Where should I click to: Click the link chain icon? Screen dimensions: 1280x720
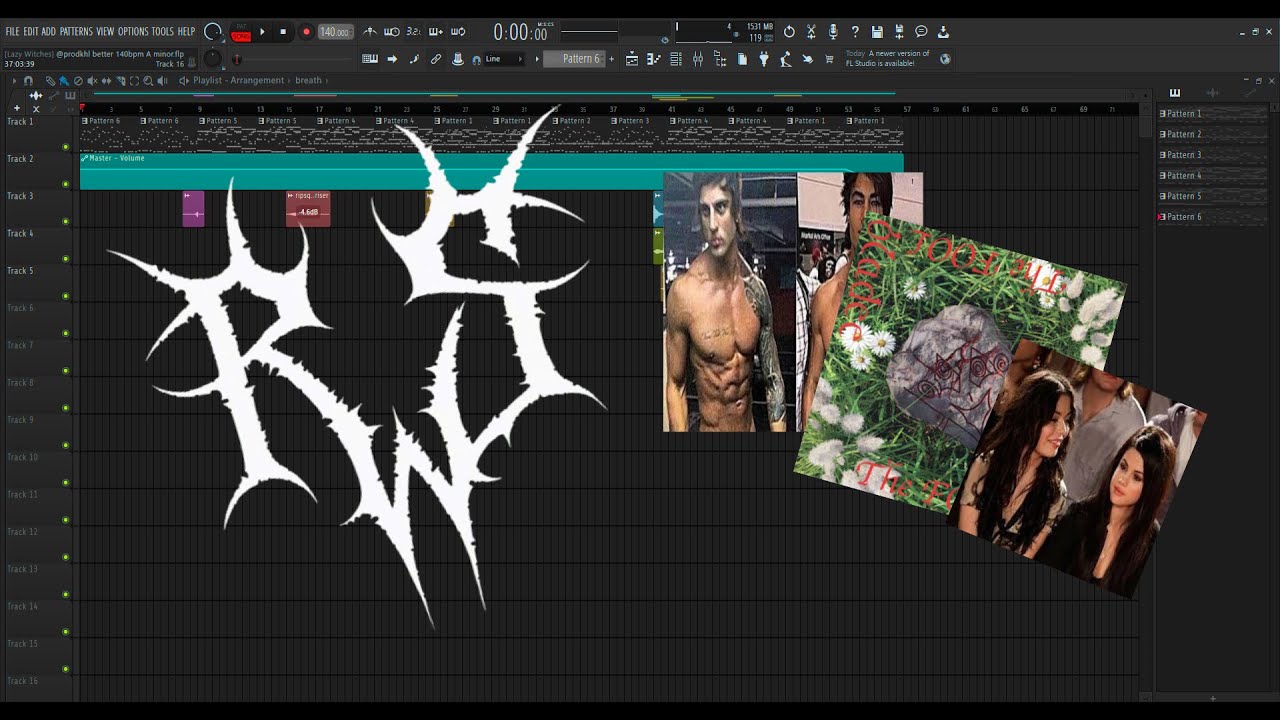click(x=436, y=59)
